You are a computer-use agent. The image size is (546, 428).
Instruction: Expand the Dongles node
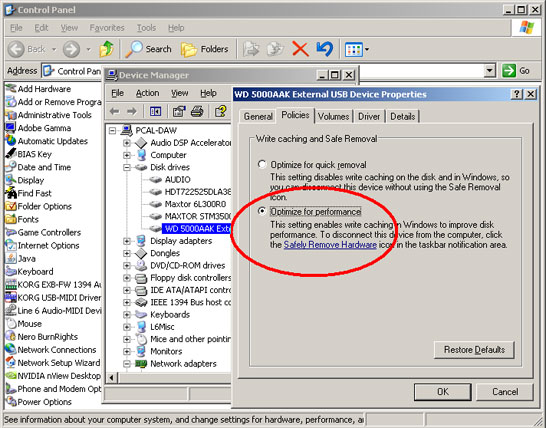pos(127,253)
